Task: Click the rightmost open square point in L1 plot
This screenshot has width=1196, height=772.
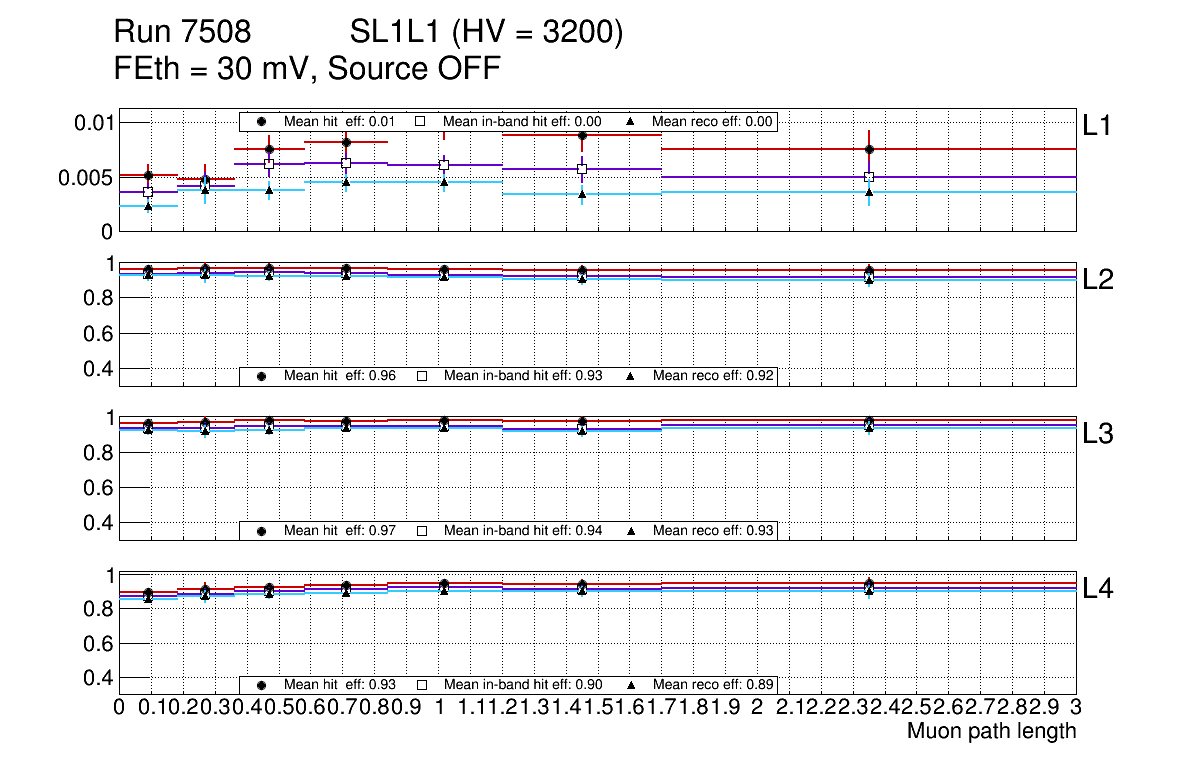Action: pos(869,177)
